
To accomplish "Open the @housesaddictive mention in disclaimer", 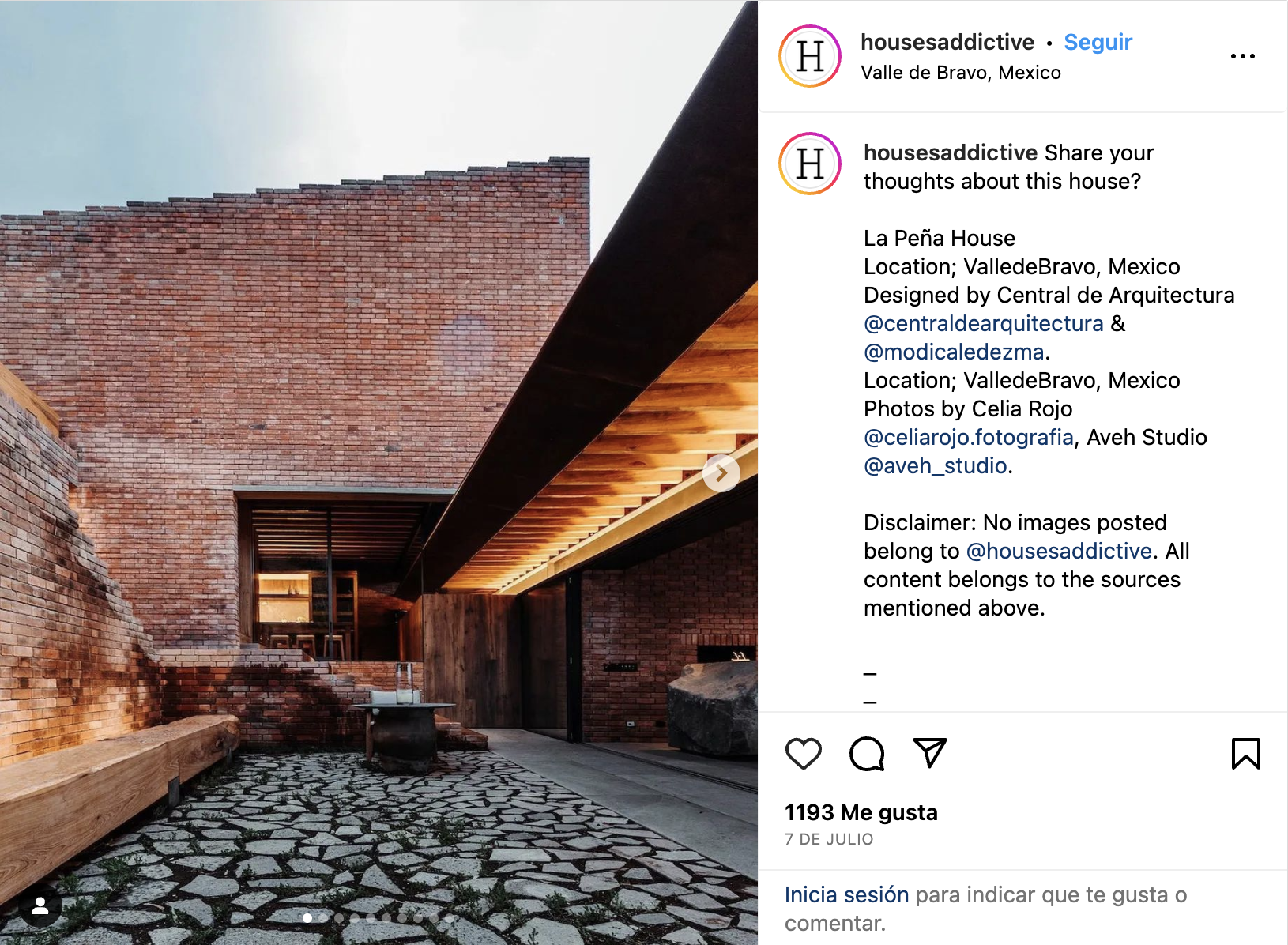I will coord(1059,551).
